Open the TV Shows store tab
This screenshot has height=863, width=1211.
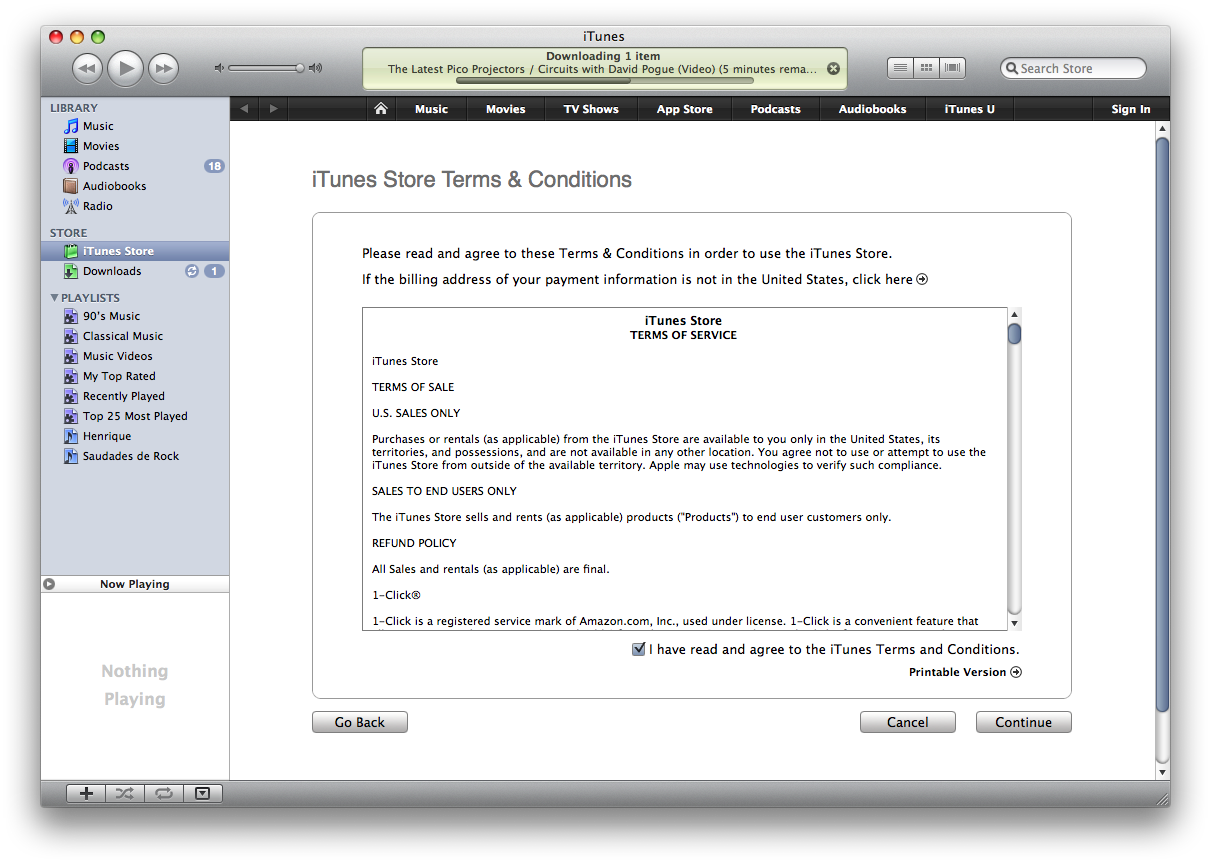pos(591,109)
